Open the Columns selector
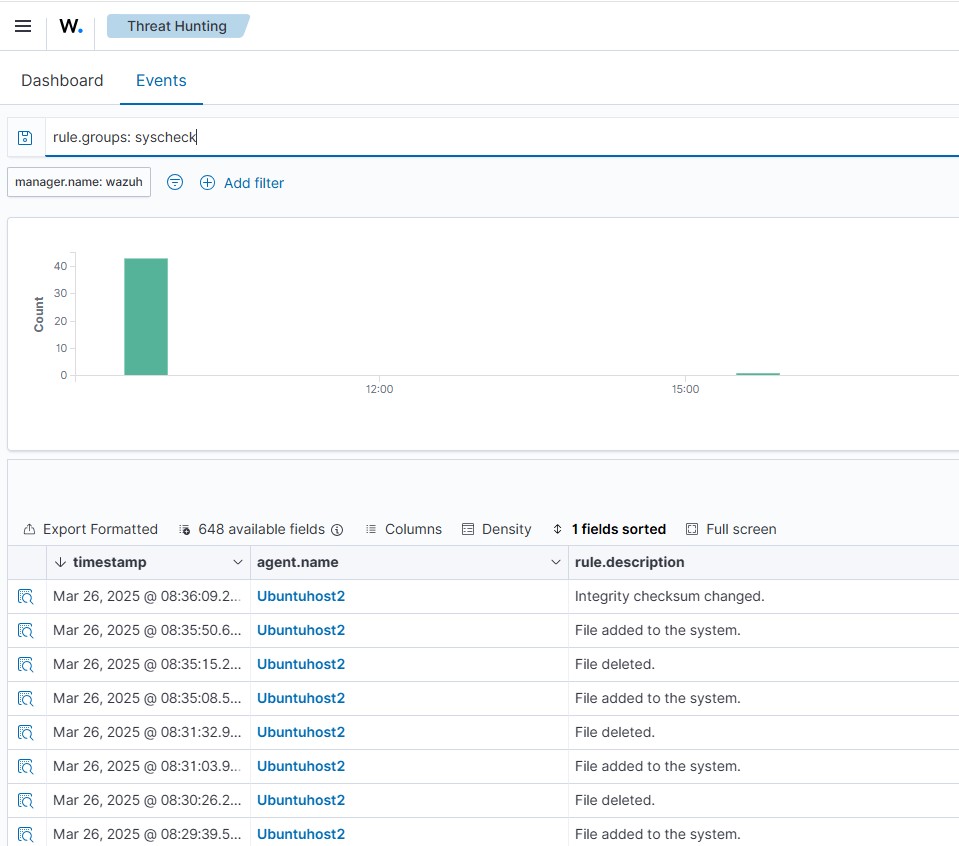Image resolution: width=959 pixels, height=846 pixels. [x=403, y=529]
